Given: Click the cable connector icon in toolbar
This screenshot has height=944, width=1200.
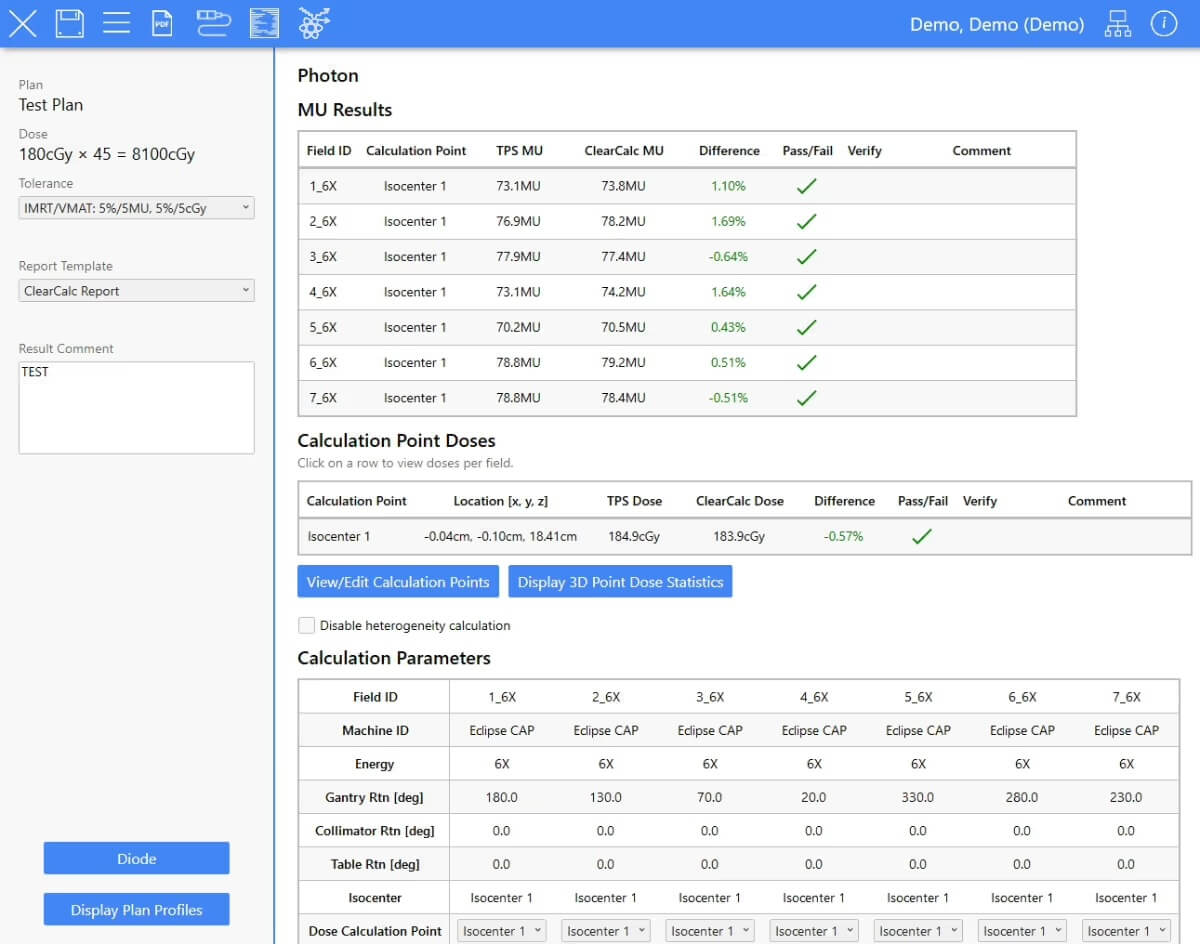Looking at the screenshot, I should 213,23.
